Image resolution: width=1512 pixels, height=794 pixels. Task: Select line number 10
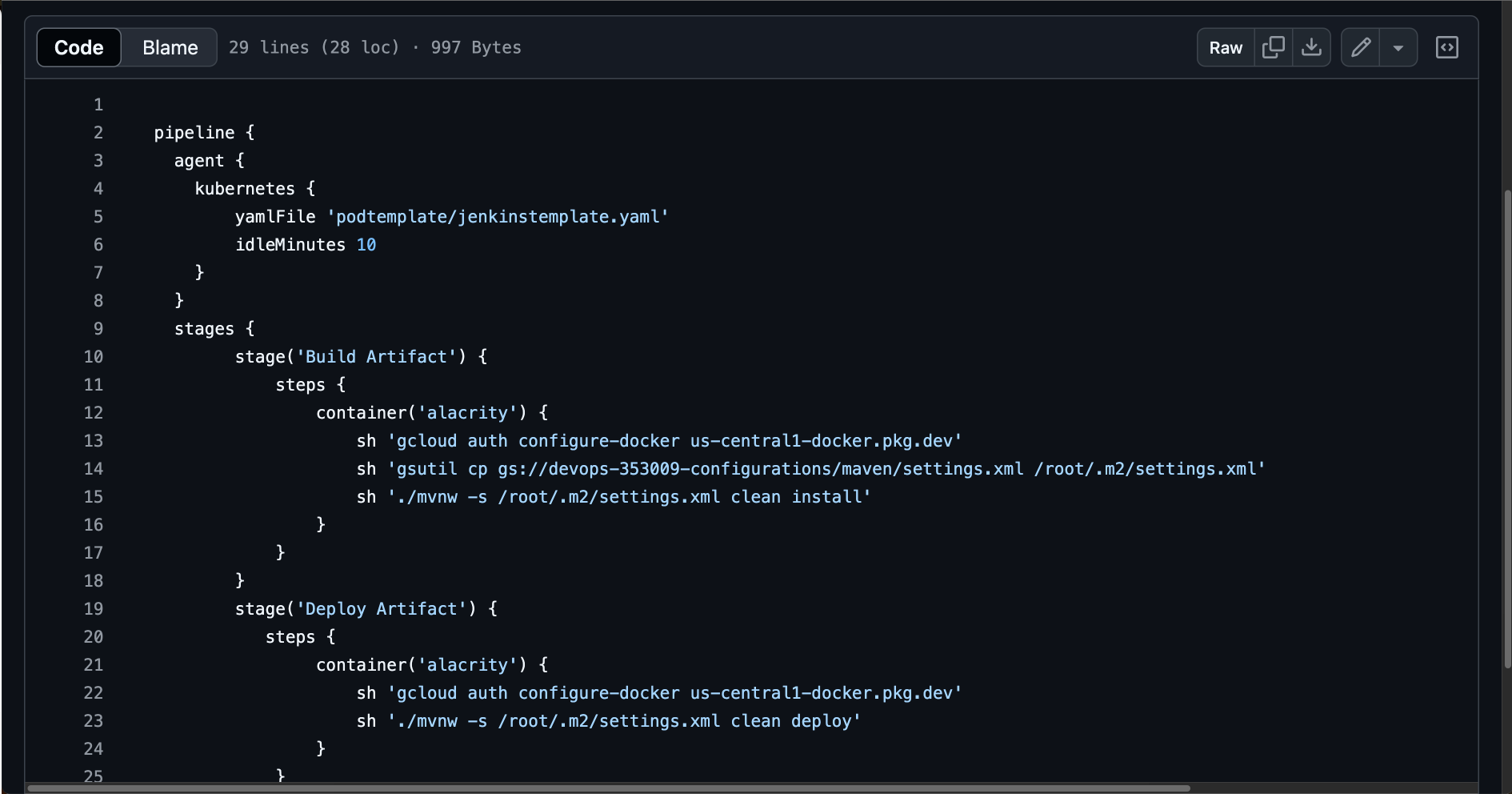(94, 356)
